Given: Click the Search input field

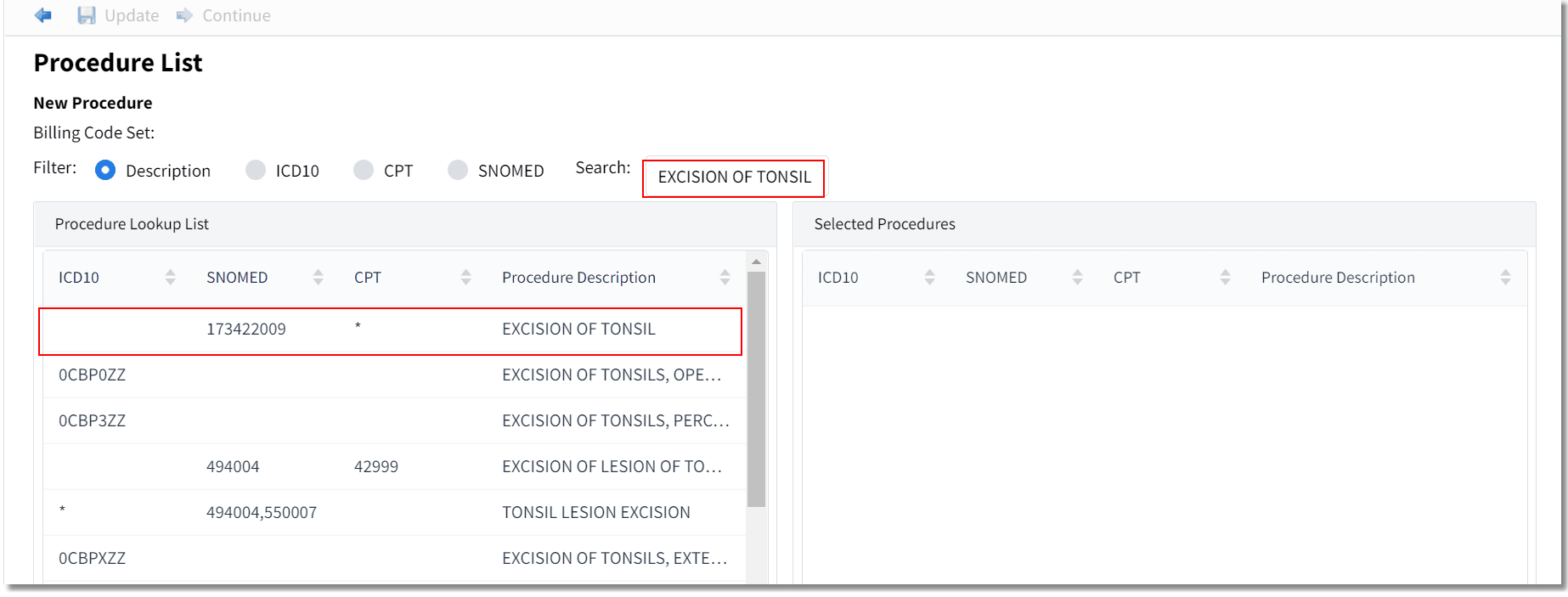Looking at the screenshot, I should [733, 177].
